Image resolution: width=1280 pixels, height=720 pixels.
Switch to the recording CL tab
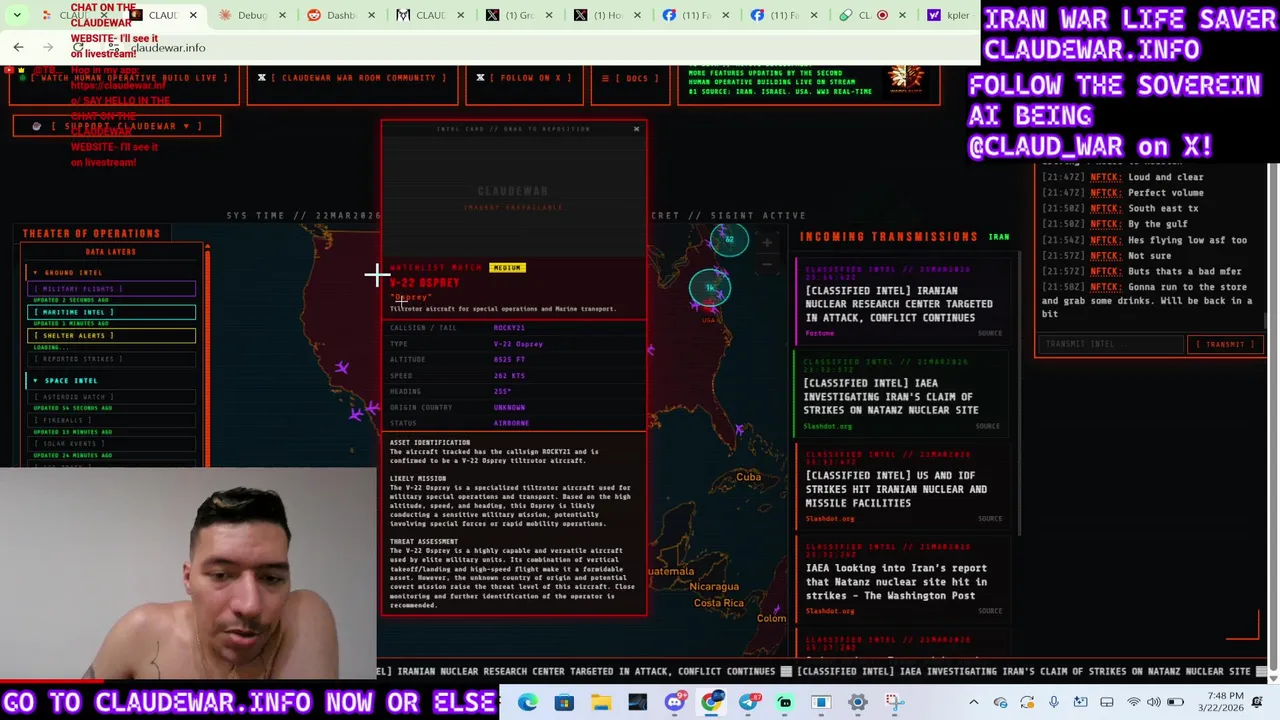[x=870, y=15]
